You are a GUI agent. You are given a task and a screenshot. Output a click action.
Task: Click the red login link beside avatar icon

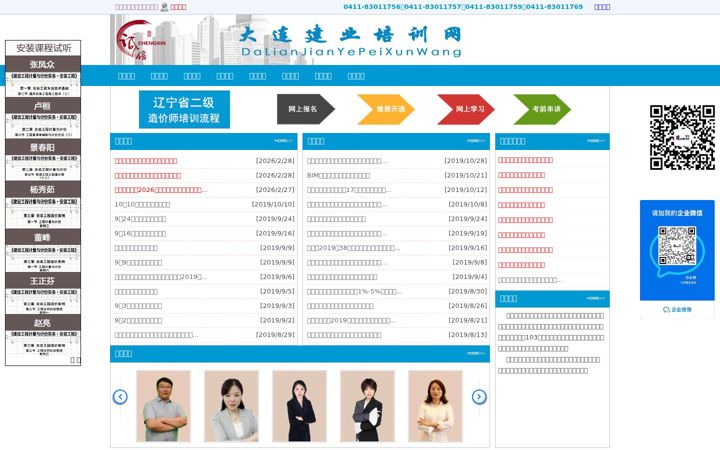pyautogui.click(x=178, y=7)
